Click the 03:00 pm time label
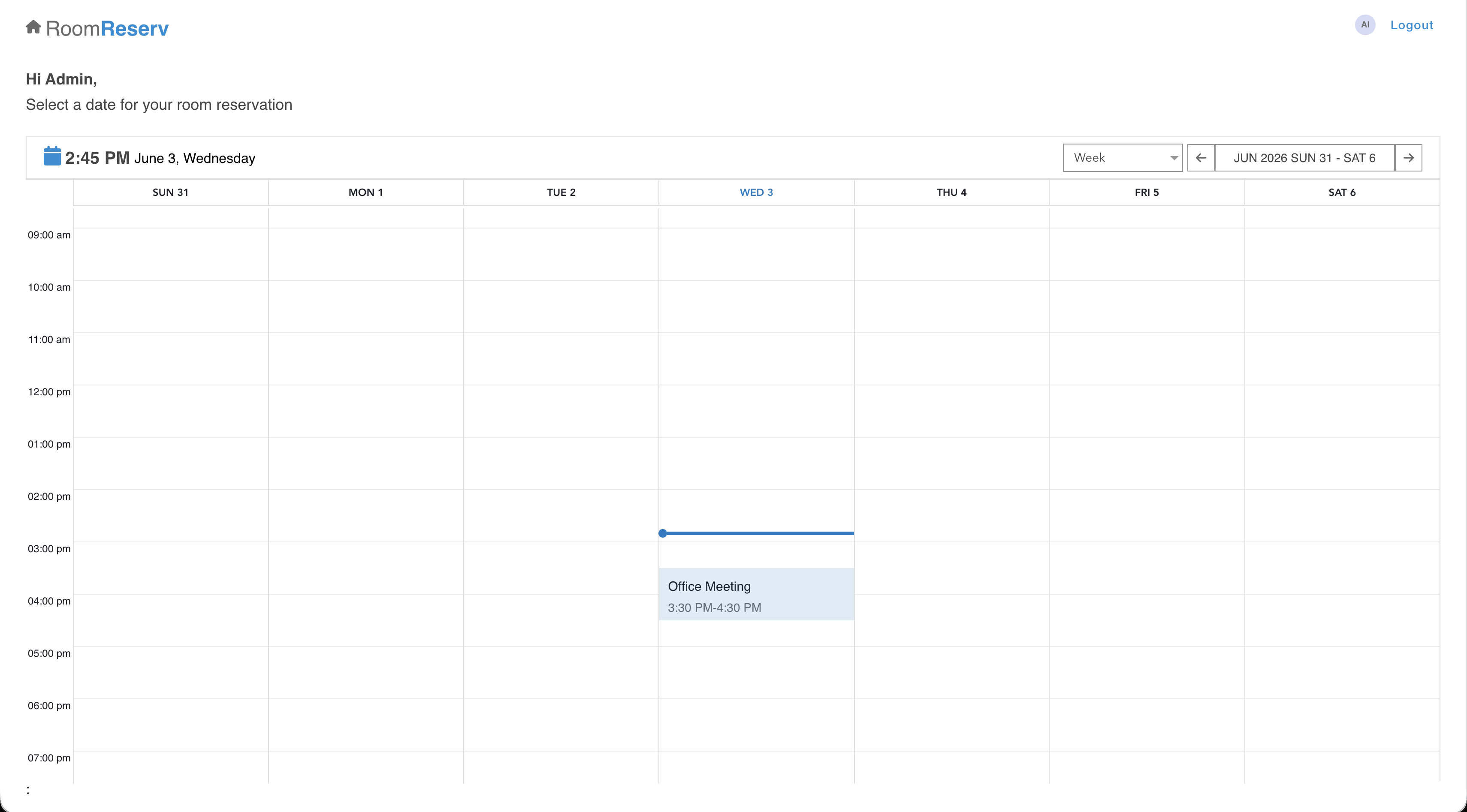The width and height of the screenshot is (1467, 812). (49, 549)
